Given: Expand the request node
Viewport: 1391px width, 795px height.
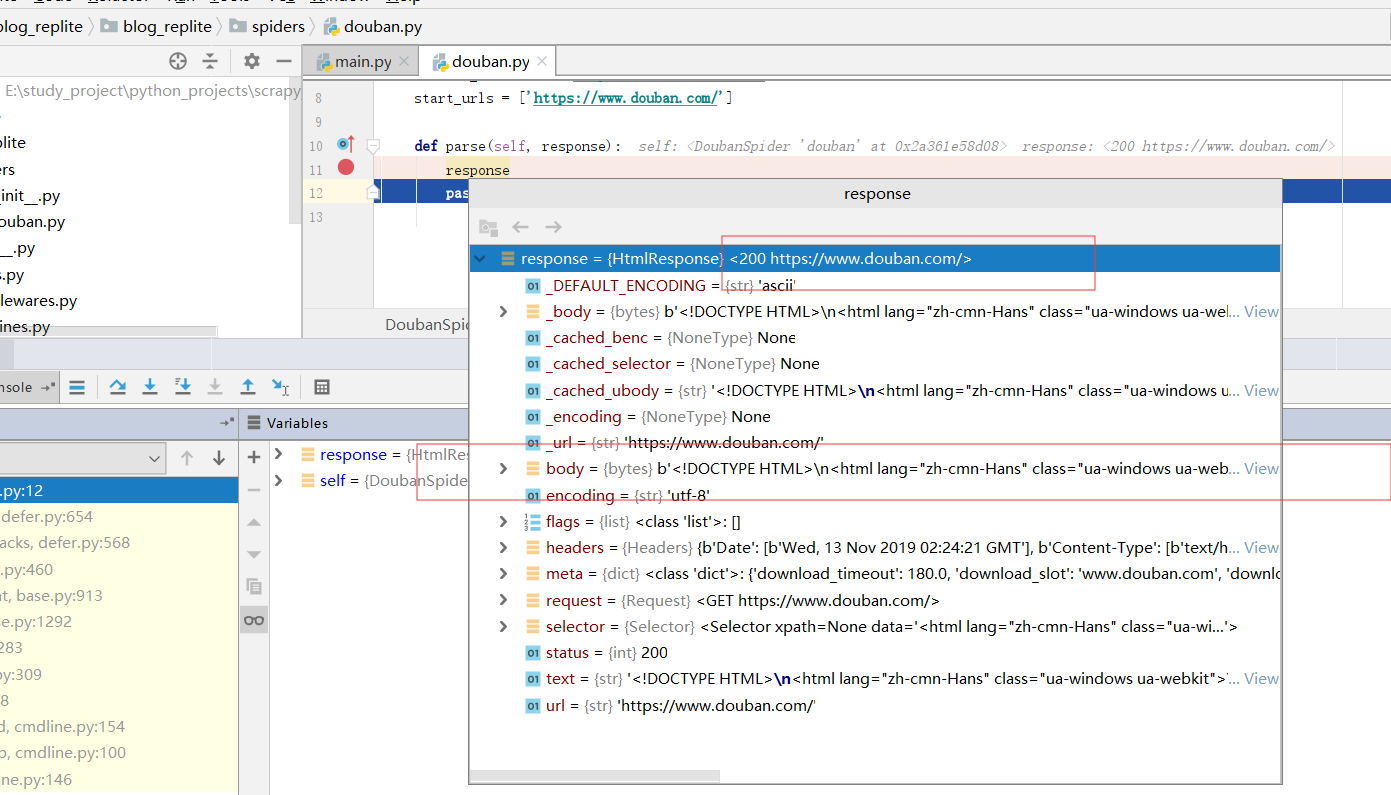Looking at the screenshot, I should [504, 601].
